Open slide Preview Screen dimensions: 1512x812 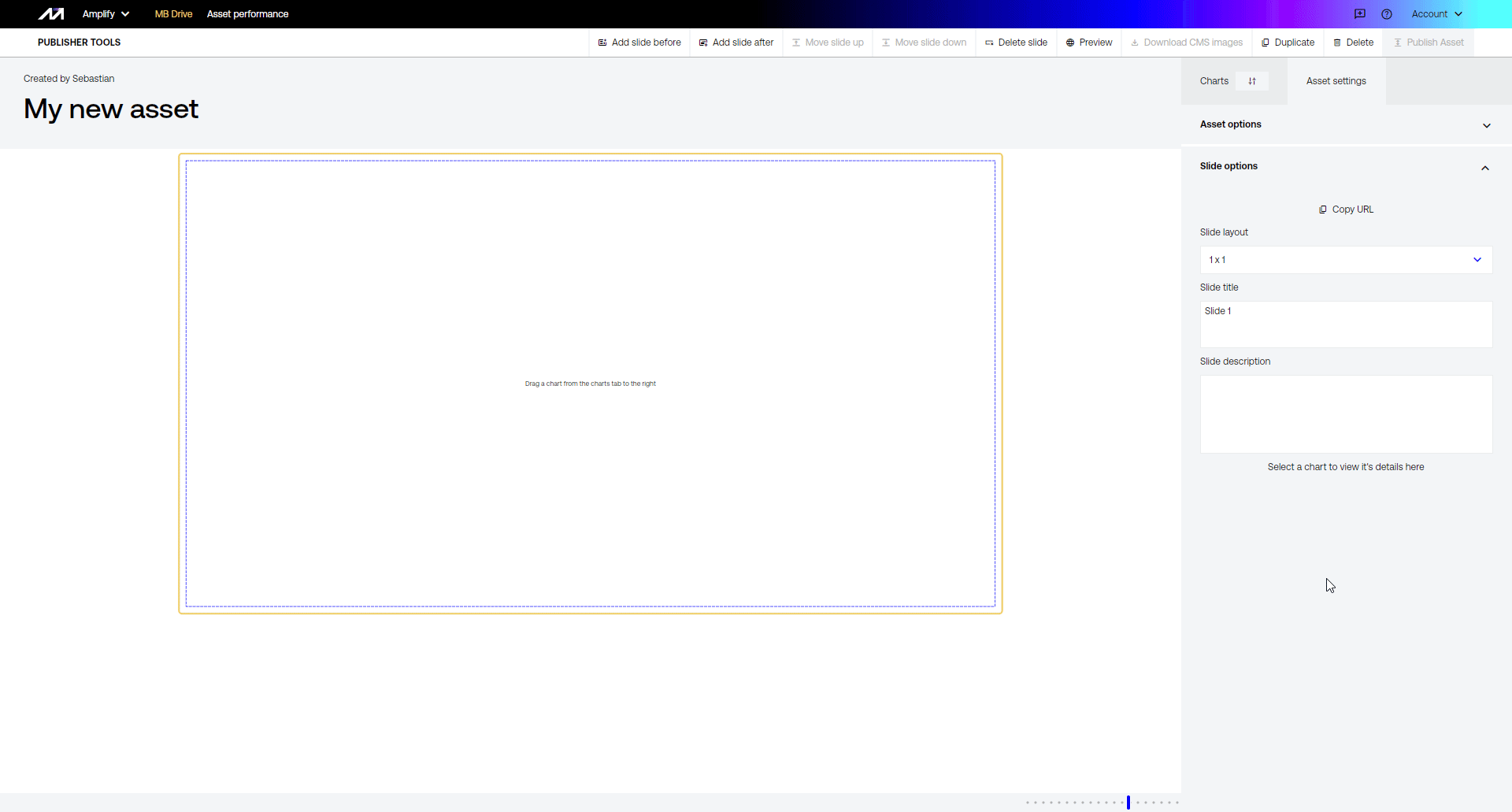coord(1089,43)
